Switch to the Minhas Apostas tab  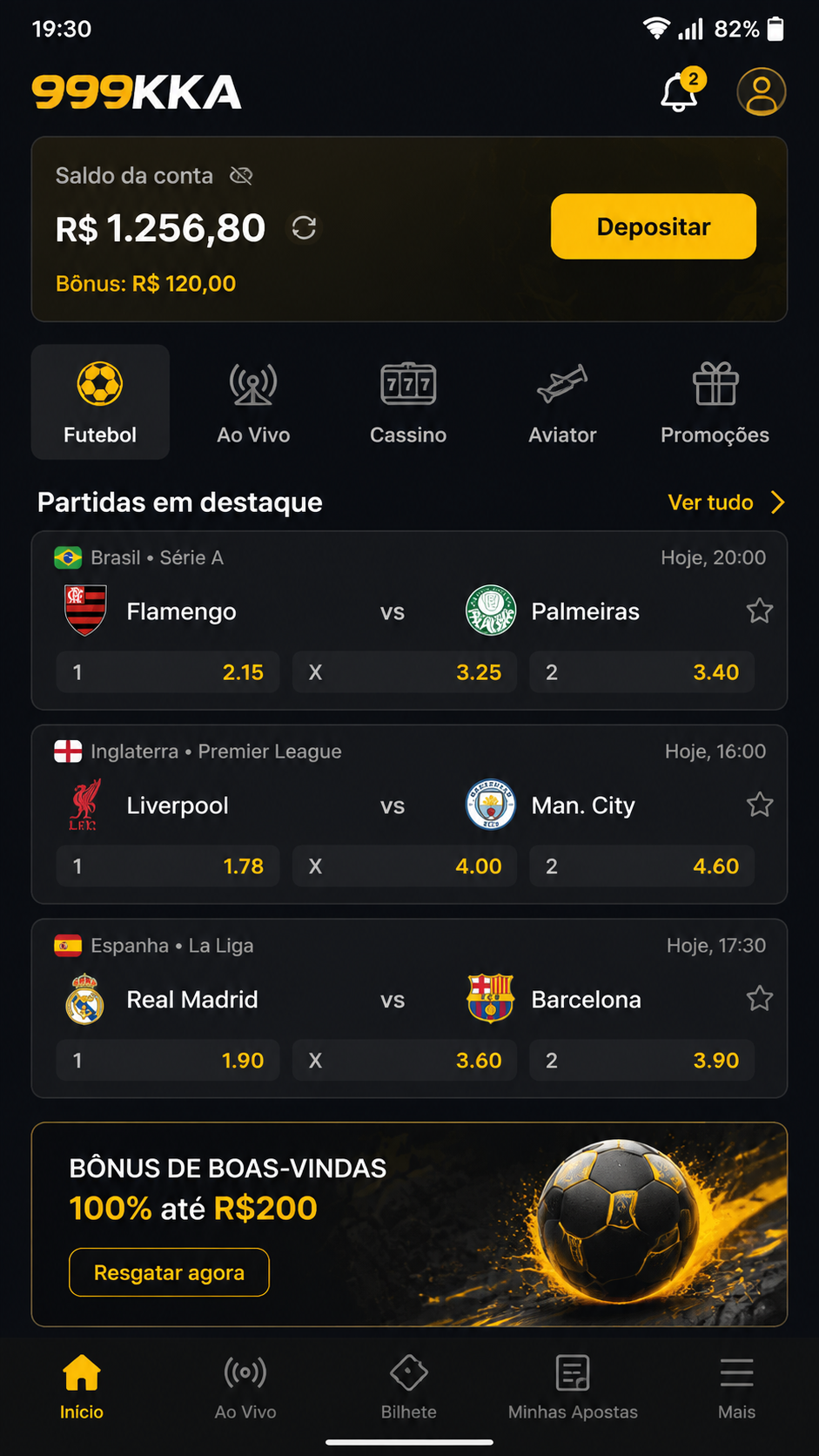pos(573,1388)
